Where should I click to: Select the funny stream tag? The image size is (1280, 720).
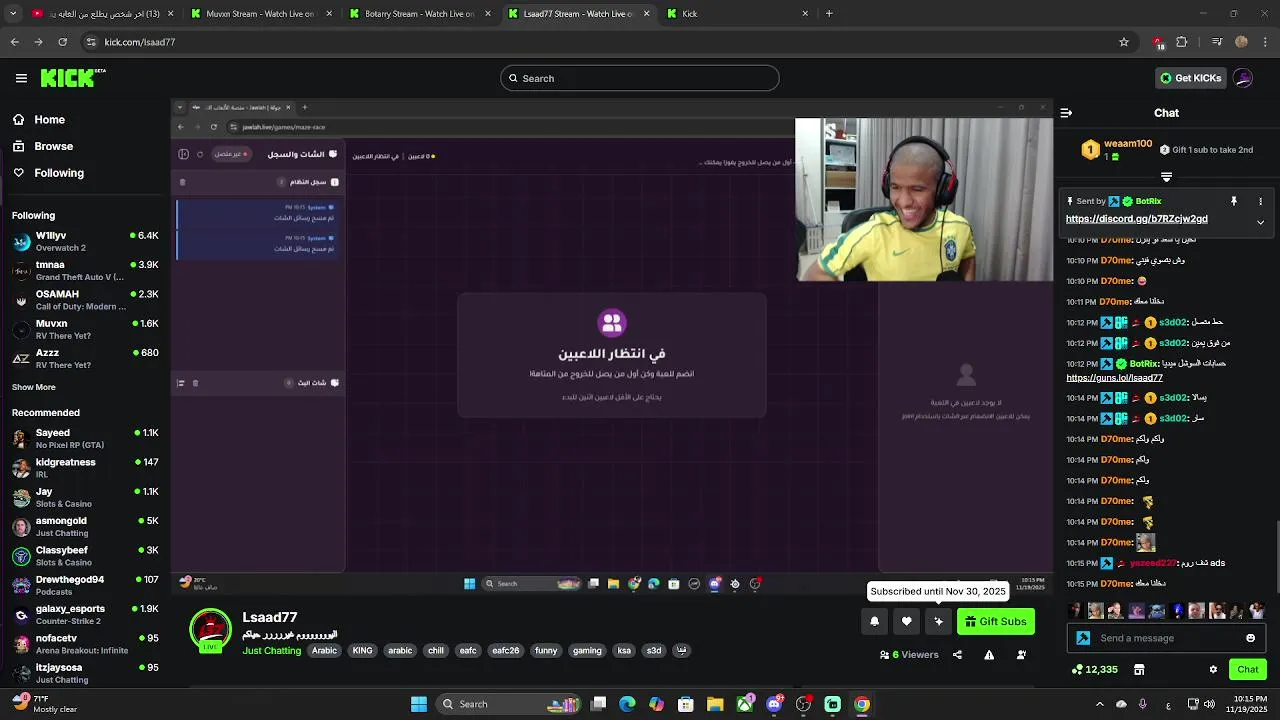point(546,651)
